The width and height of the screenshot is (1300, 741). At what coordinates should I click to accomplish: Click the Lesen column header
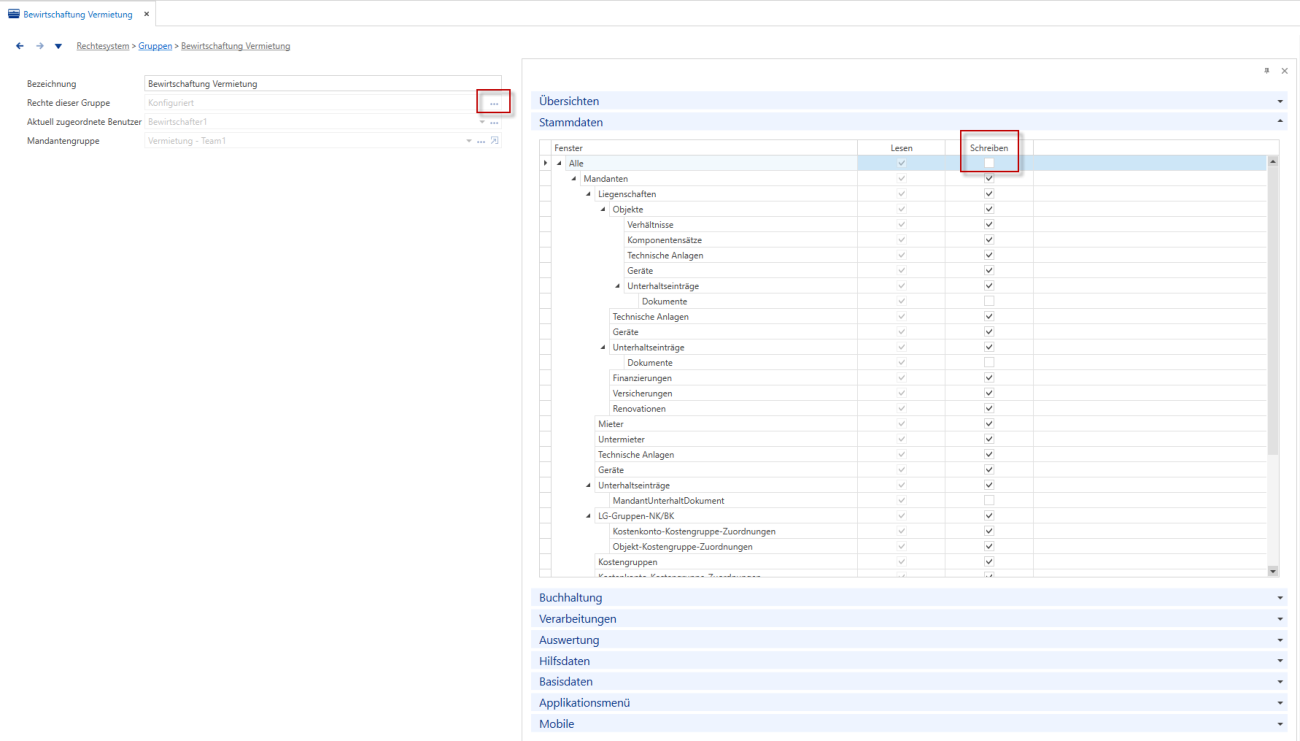pyautogui.click(x=901, y=148)
